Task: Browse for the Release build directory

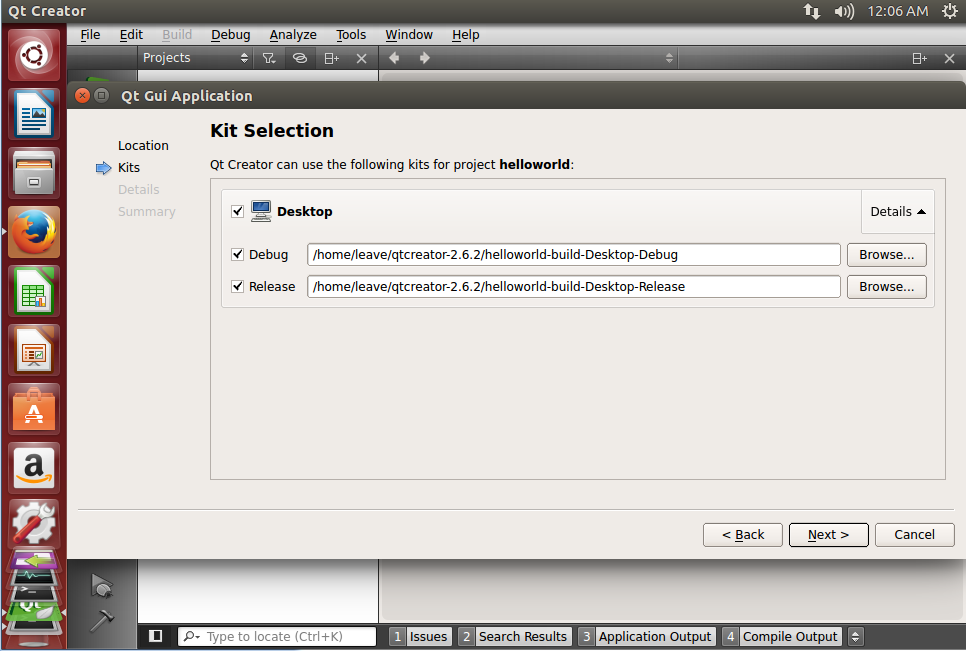Action: coord(887,286)
